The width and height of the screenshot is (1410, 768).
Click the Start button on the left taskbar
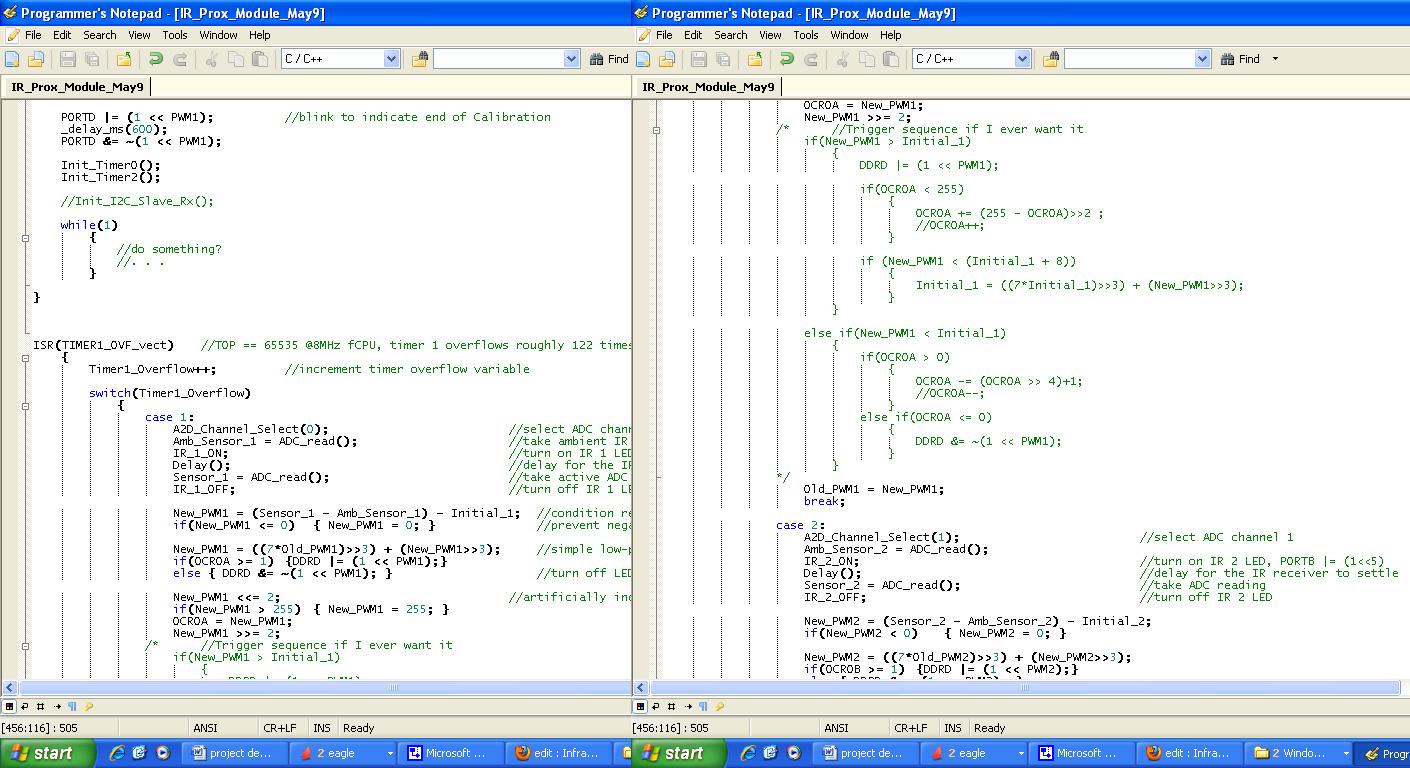pyautogui.click(x=47, y=753)
